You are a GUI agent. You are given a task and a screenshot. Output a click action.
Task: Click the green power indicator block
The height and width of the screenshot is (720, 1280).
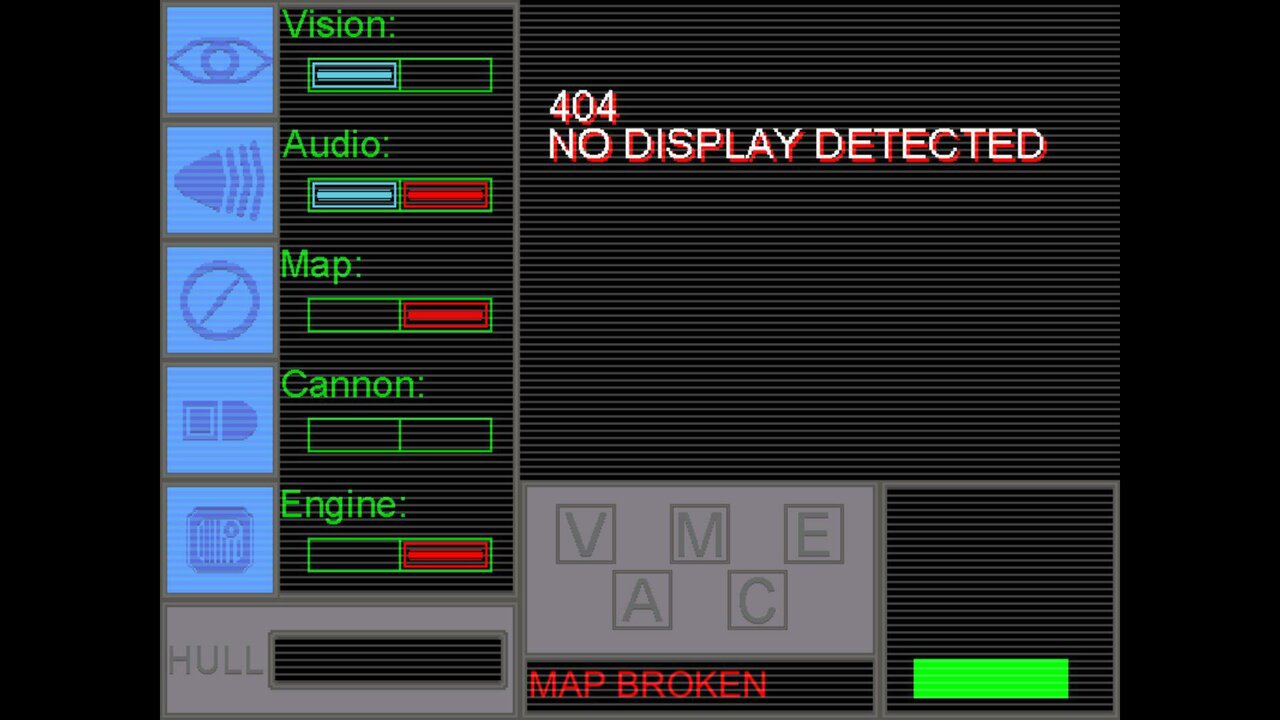991,678
